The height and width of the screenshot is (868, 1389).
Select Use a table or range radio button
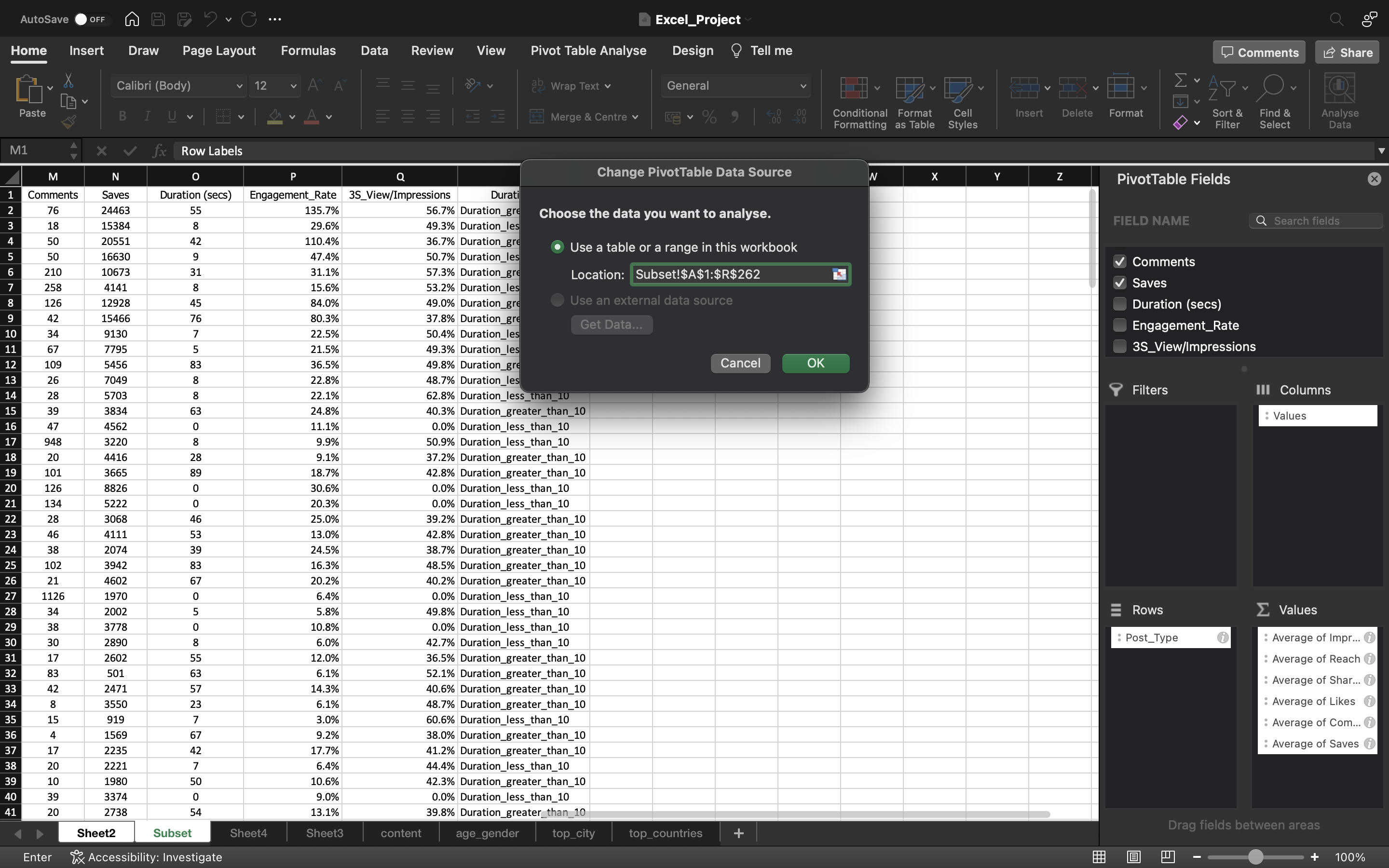tap(557, 247)
